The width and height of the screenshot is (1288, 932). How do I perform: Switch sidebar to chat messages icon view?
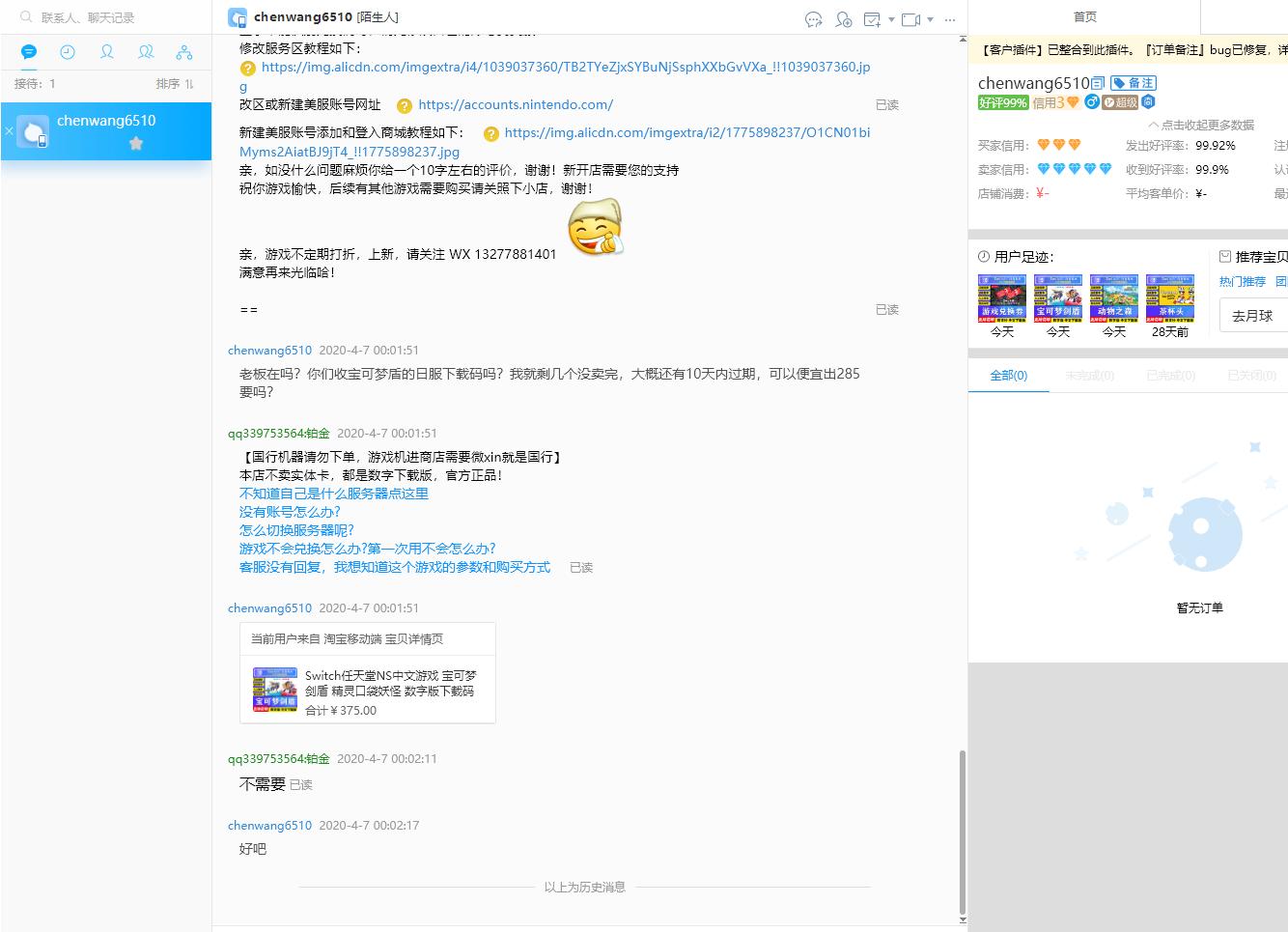[28, 51]
